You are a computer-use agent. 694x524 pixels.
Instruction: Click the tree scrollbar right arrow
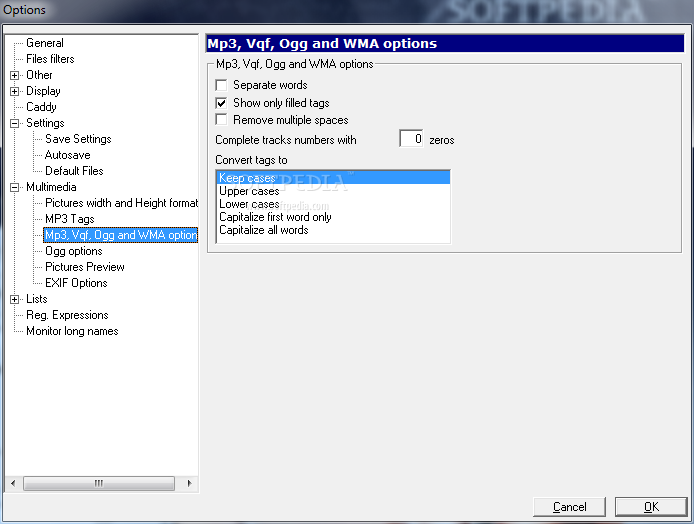pos(189,483)
